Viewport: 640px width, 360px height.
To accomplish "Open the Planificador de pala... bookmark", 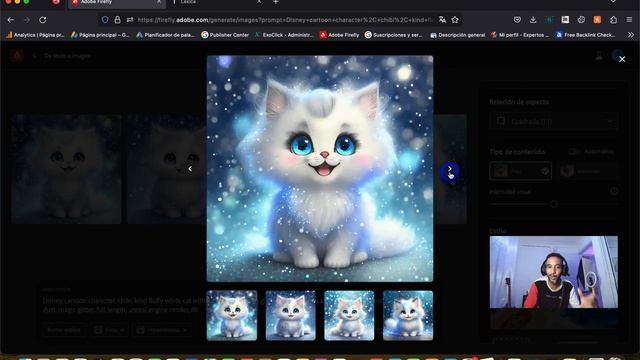I will tap(166, 35).
